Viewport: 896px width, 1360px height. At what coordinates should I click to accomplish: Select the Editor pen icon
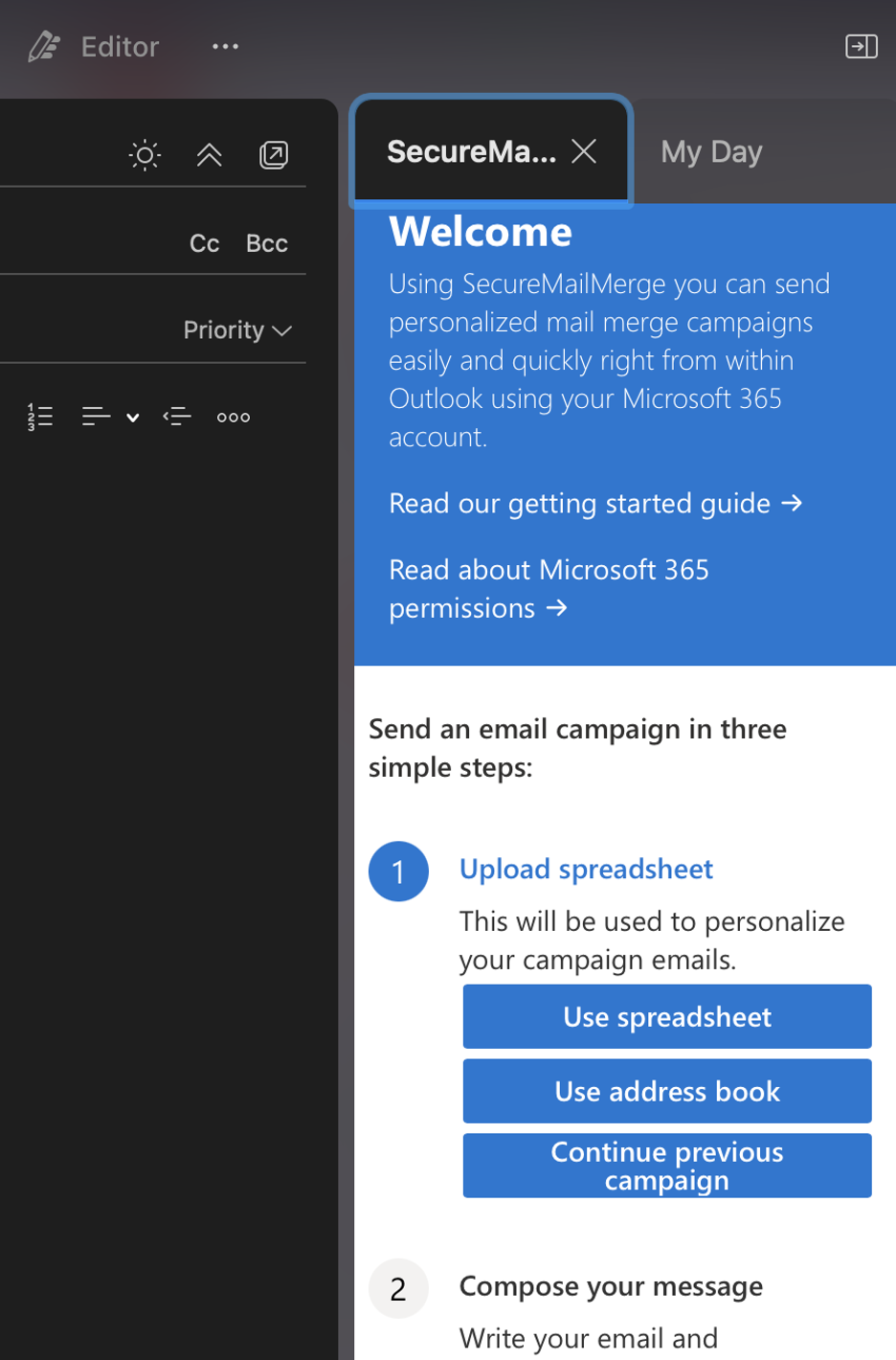[x=44, y=46]
